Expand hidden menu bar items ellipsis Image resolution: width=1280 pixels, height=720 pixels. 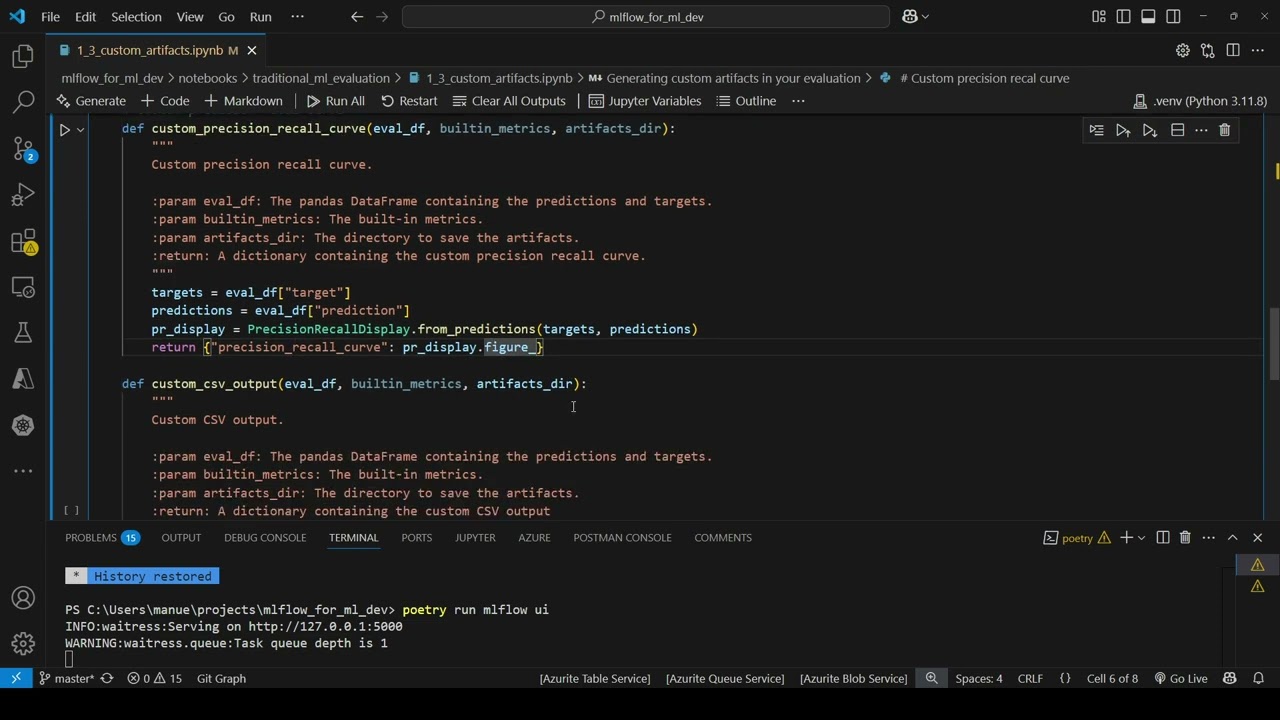pos(297,16)
